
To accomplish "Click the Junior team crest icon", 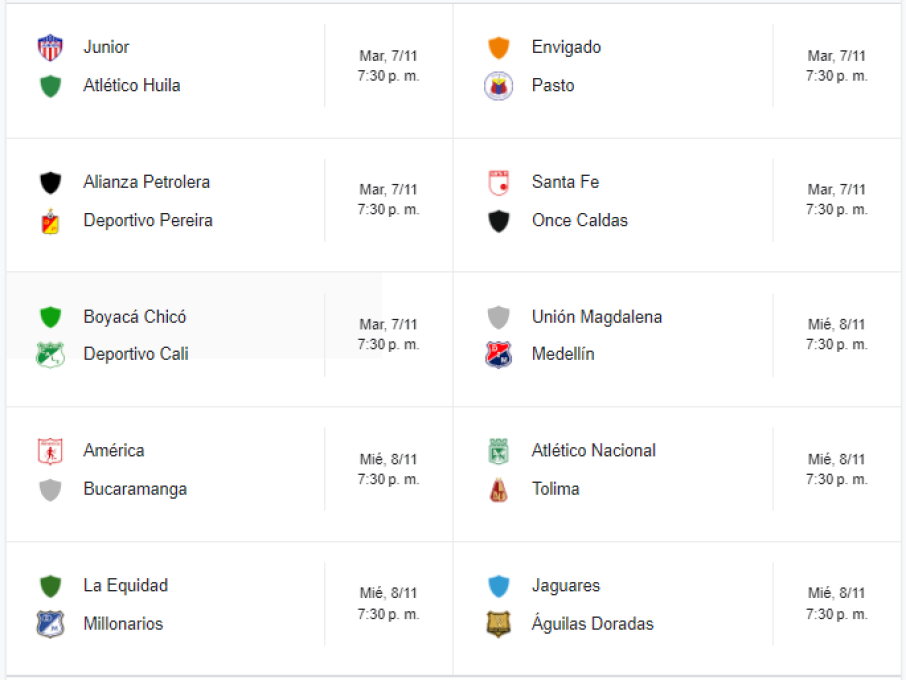I will click(x=50, y=47).
